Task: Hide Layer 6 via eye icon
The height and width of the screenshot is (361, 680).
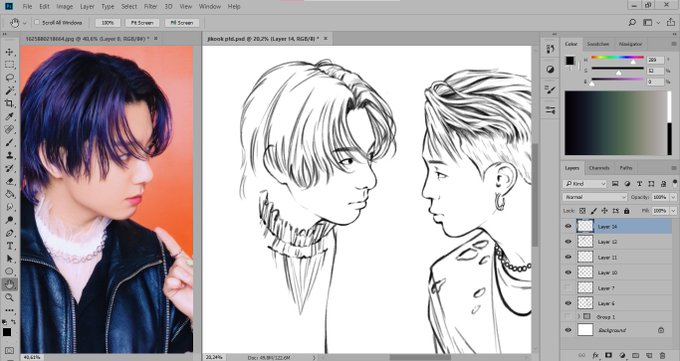Action: pos(568,303)
